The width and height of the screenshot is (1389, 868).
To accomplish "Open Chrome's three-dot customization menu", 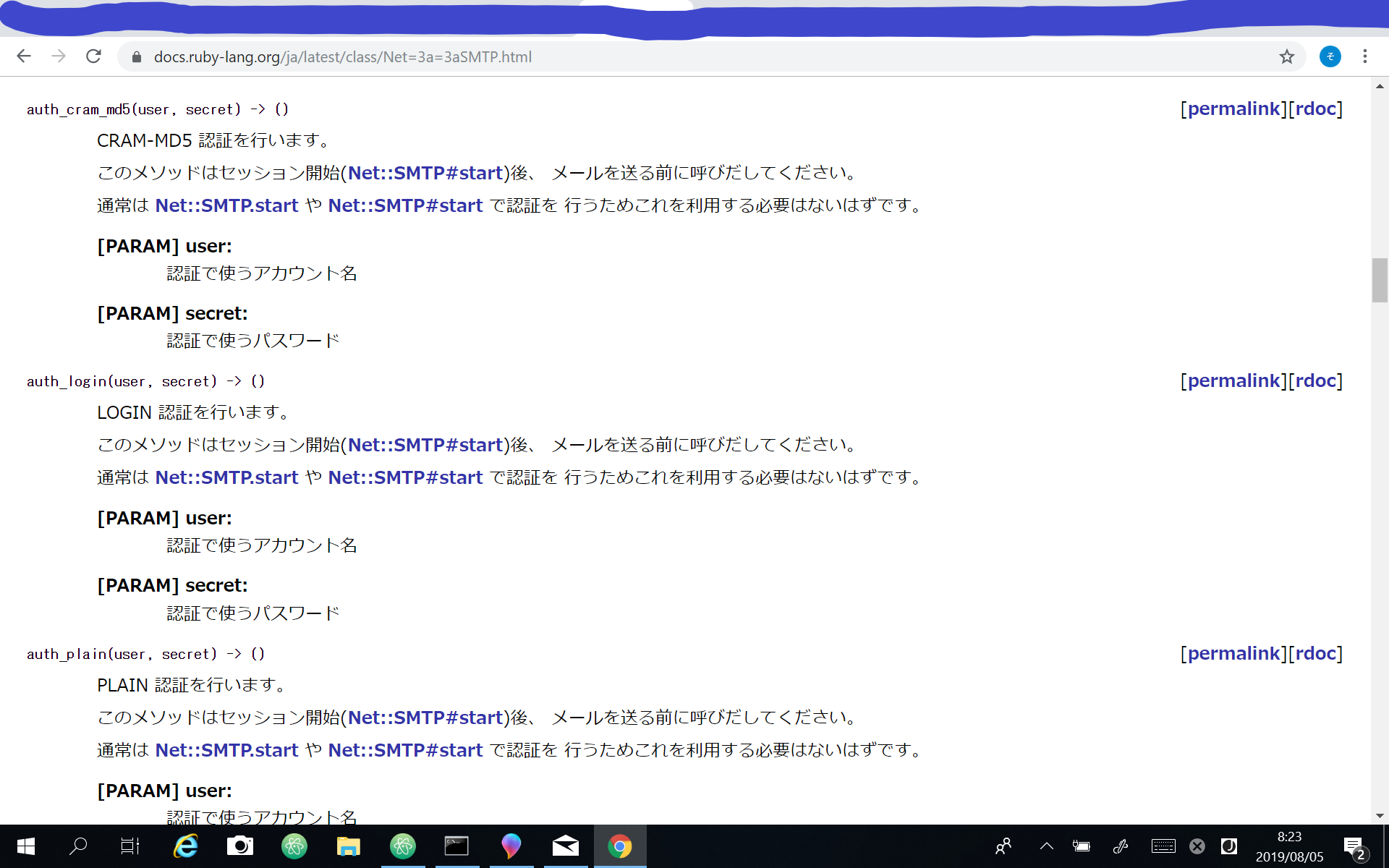I will [x=1365, y=56].
